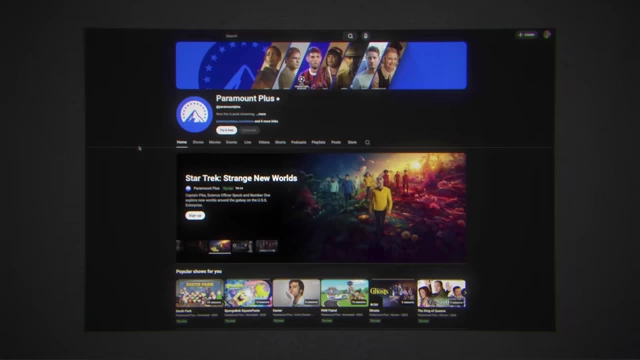
Task: Open the 'and 5 more links' link
Action: [x=267, y=121]
